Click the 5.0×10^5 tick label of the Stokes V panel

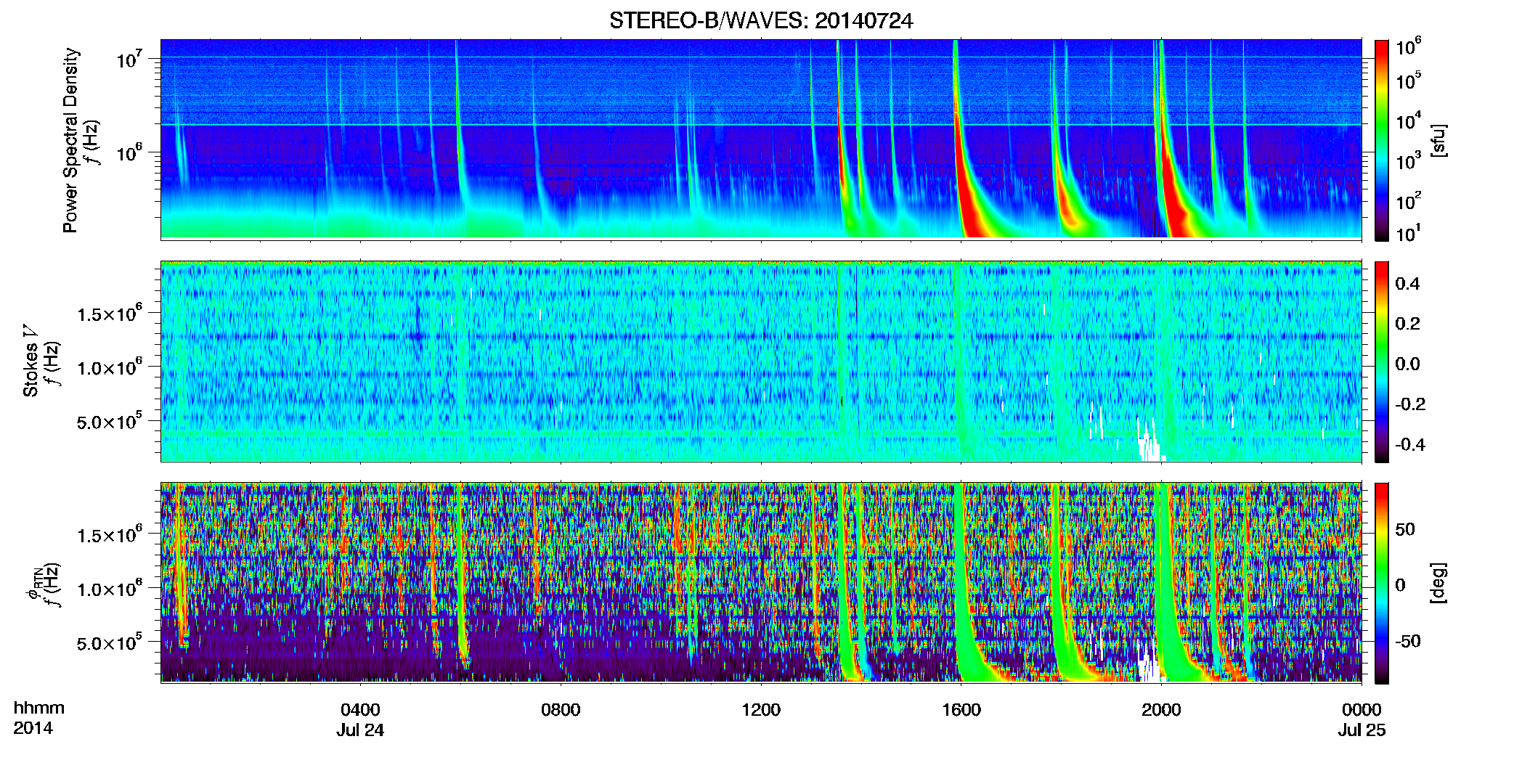coord(110,421)
